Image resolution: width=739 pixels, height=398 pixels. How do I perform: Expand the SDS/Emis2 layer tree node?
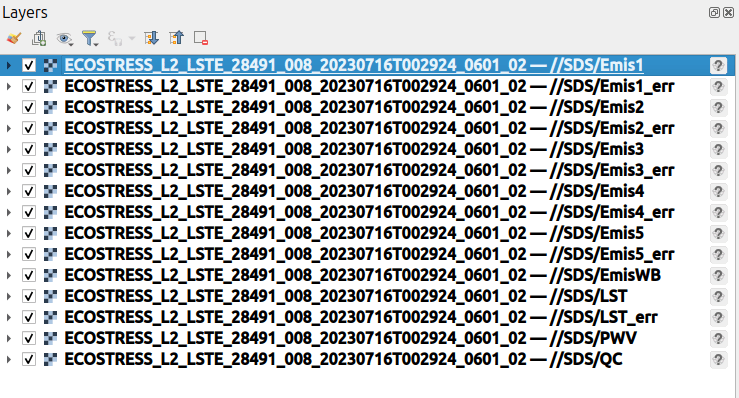pyautogui.click(x=8, y=108)
